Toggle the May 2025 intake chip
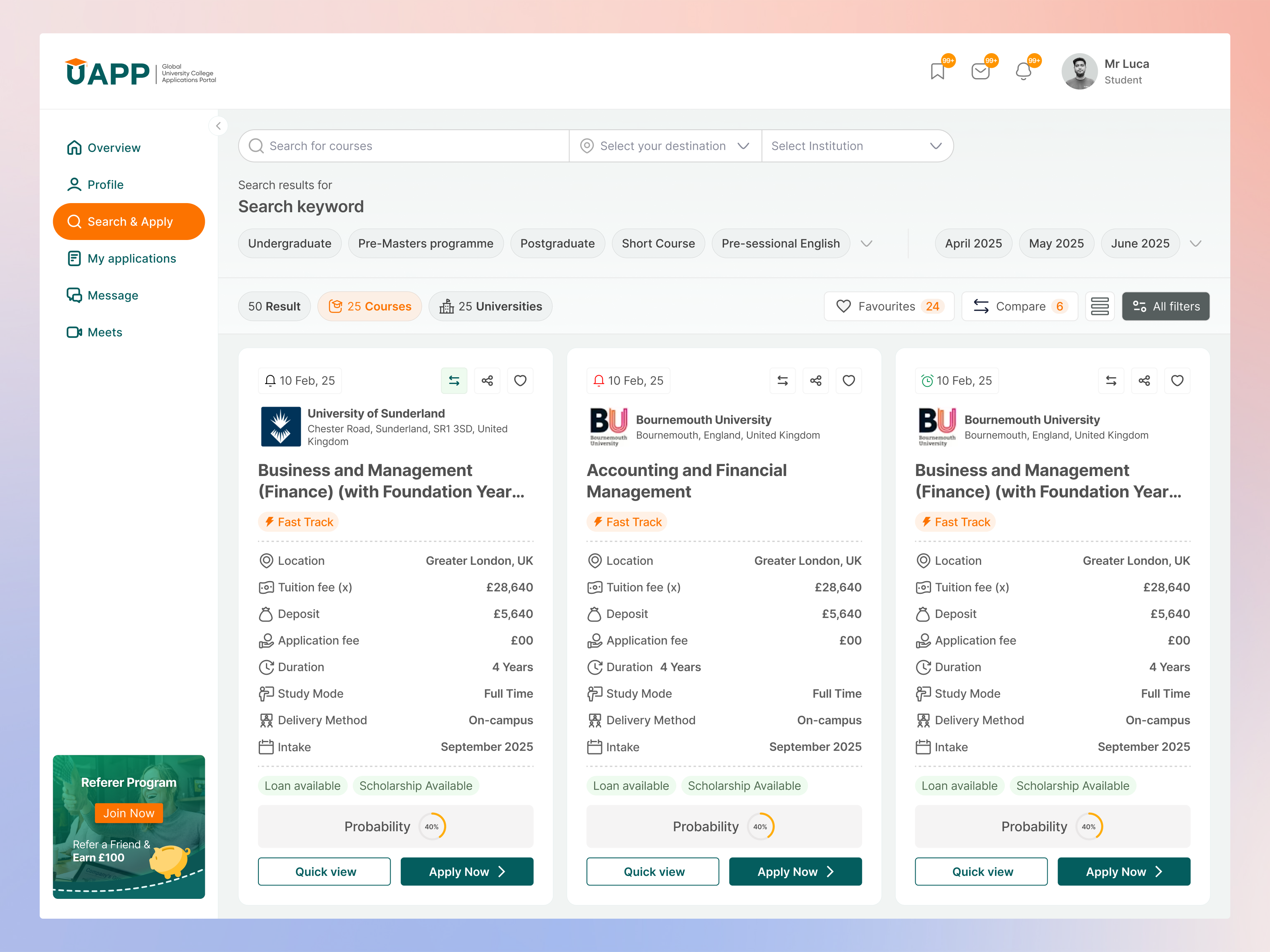This screenshot has height=952, width=1270. (1056, 243)
